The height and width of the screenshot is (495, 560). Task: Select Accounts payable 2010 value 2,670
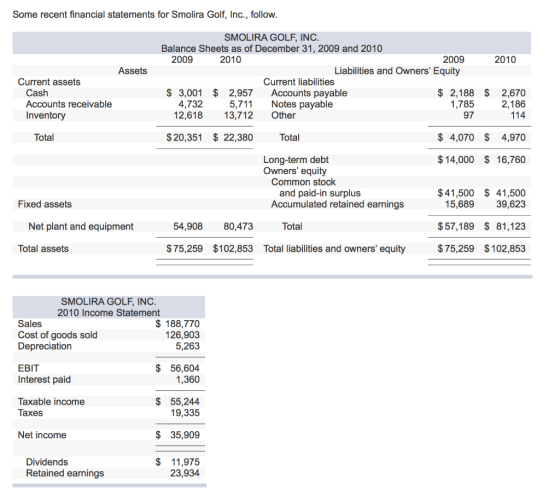click(514, 93)
